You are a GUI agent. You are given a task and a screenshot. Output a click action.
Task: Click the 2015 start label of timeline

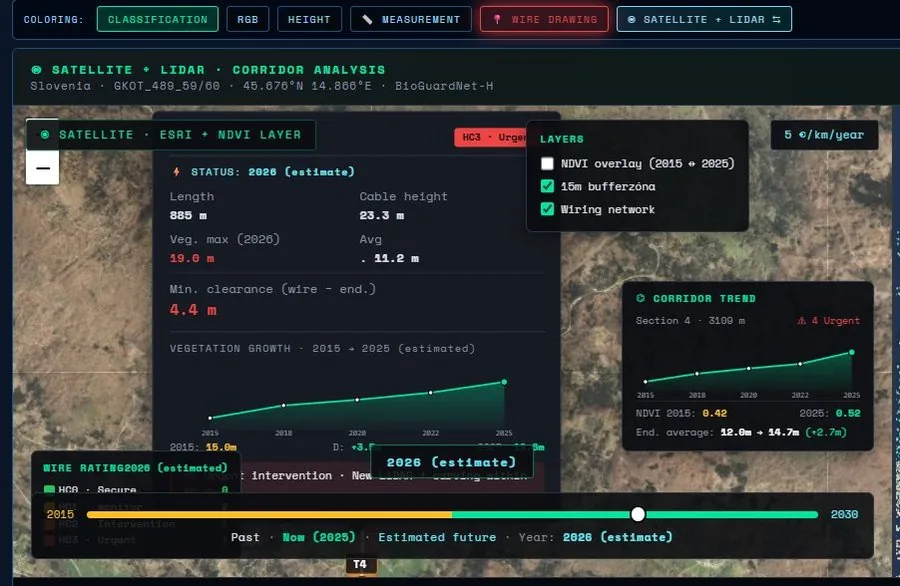click(x=60, y=514)
